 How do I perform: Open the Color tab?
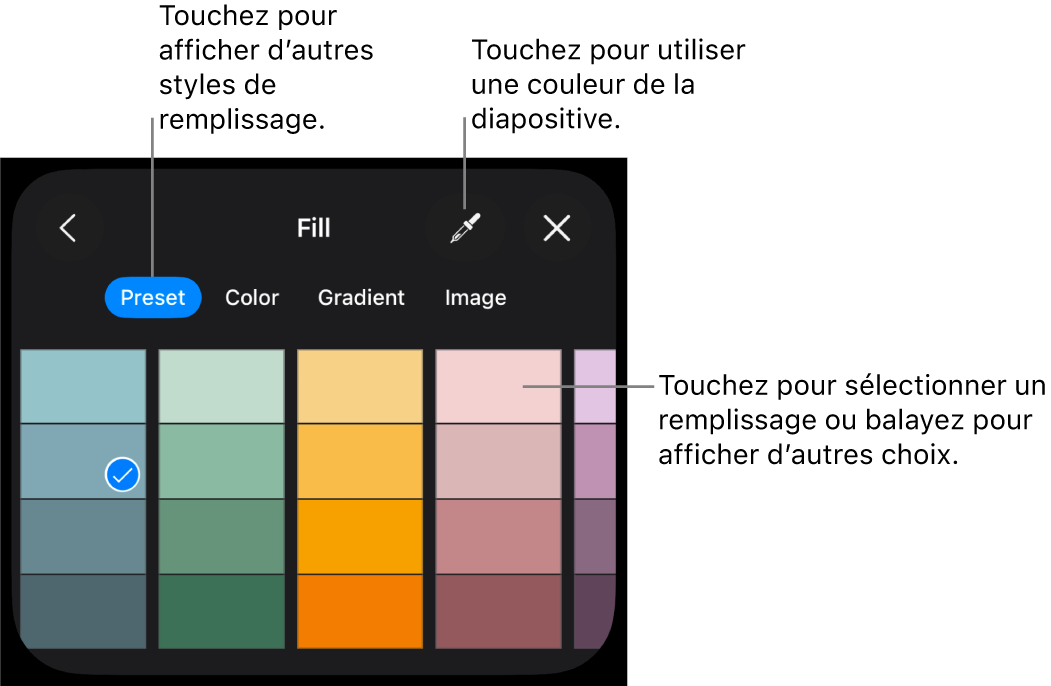click(x=252, y=298)
